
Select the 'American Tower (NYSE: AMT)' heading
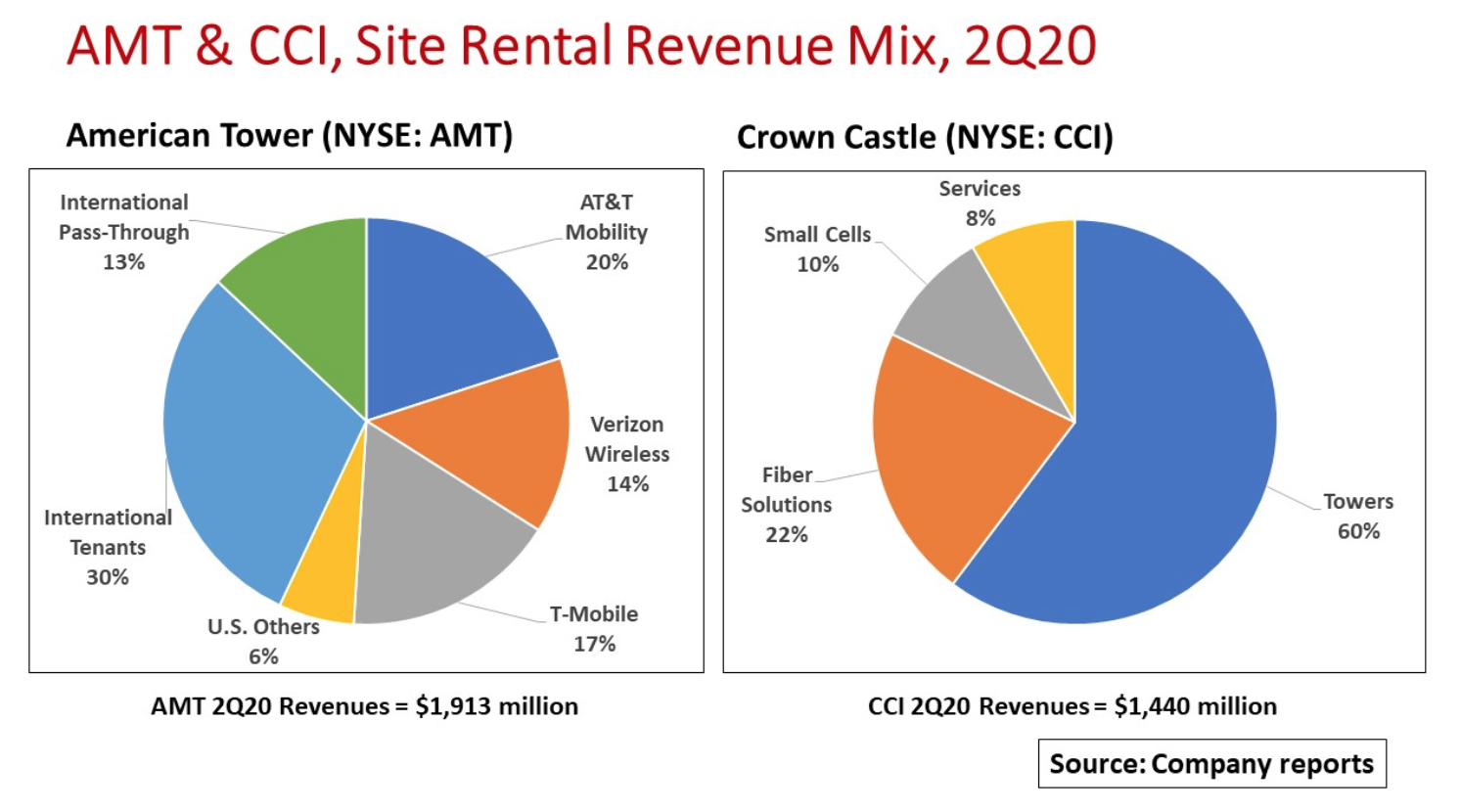(x=290, y=135)
